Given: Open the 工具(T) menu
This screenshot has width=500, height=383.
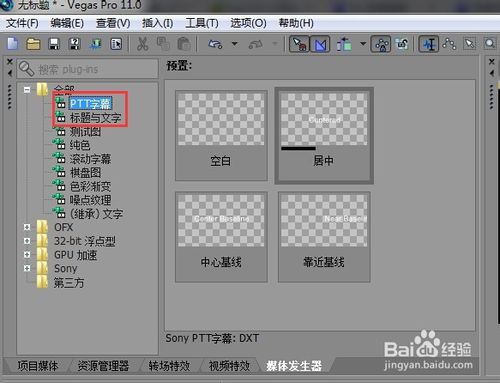Looking at the screenshot, I should [x=202, y=23].
